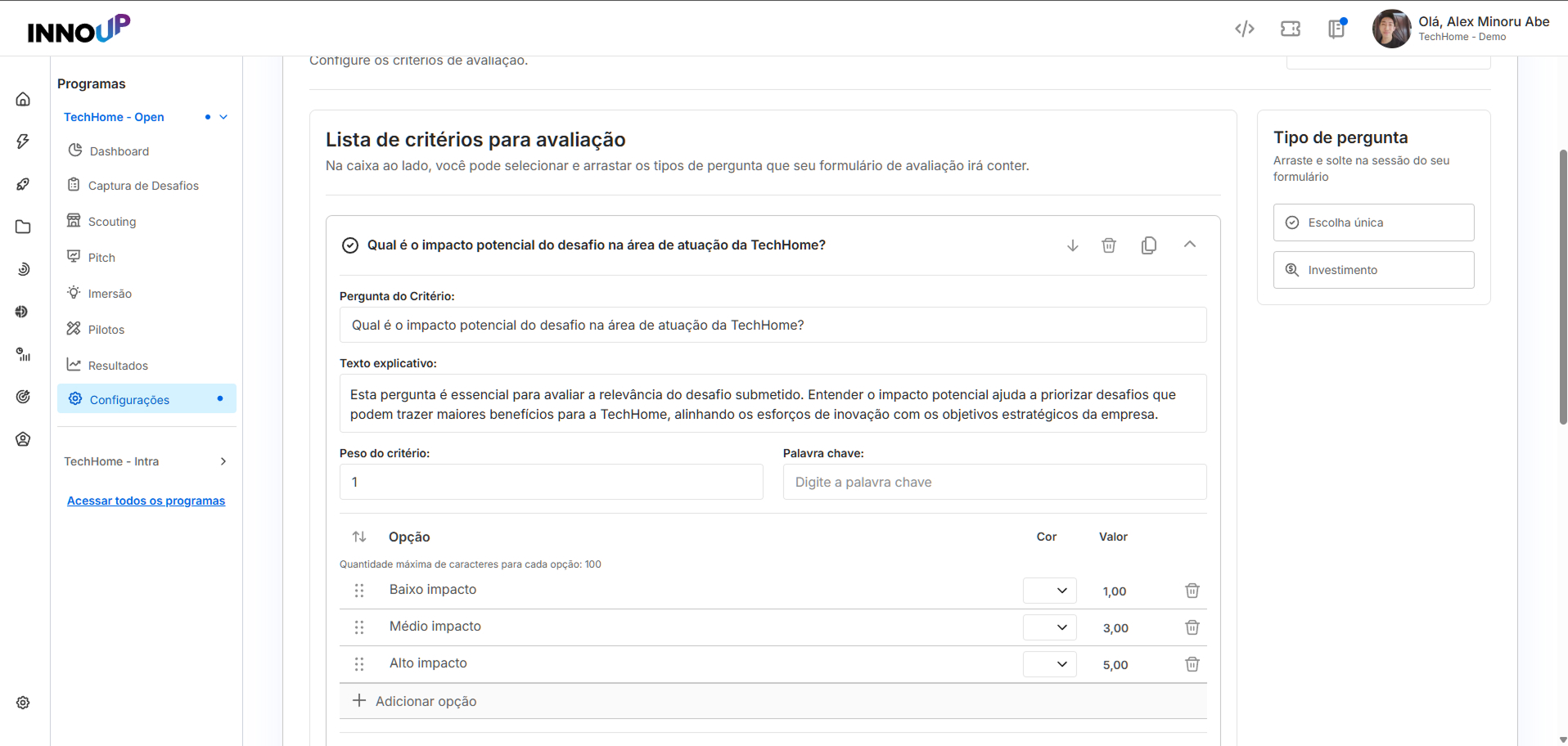Click the user circle icon in left rail
The height and width of the screenshot is (746, 1568).
tap(23, 439)
